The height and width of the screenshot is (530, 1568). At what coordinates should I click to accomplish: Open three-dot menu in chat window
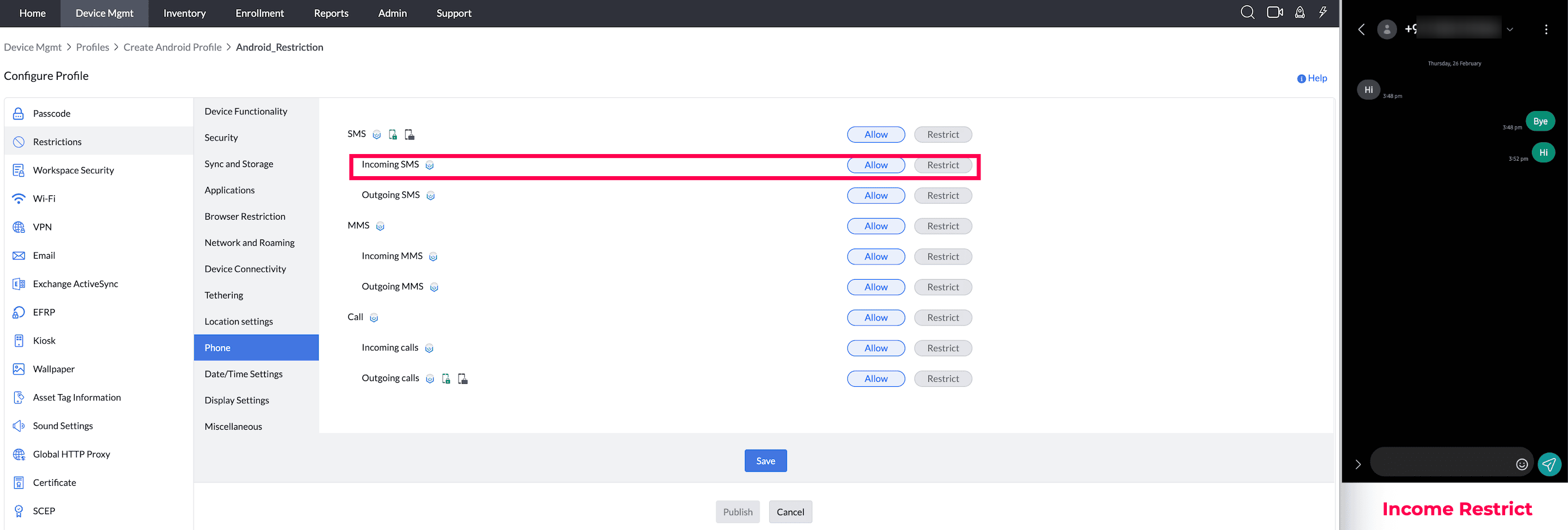pyautogui.click(x=1546, y=29)
